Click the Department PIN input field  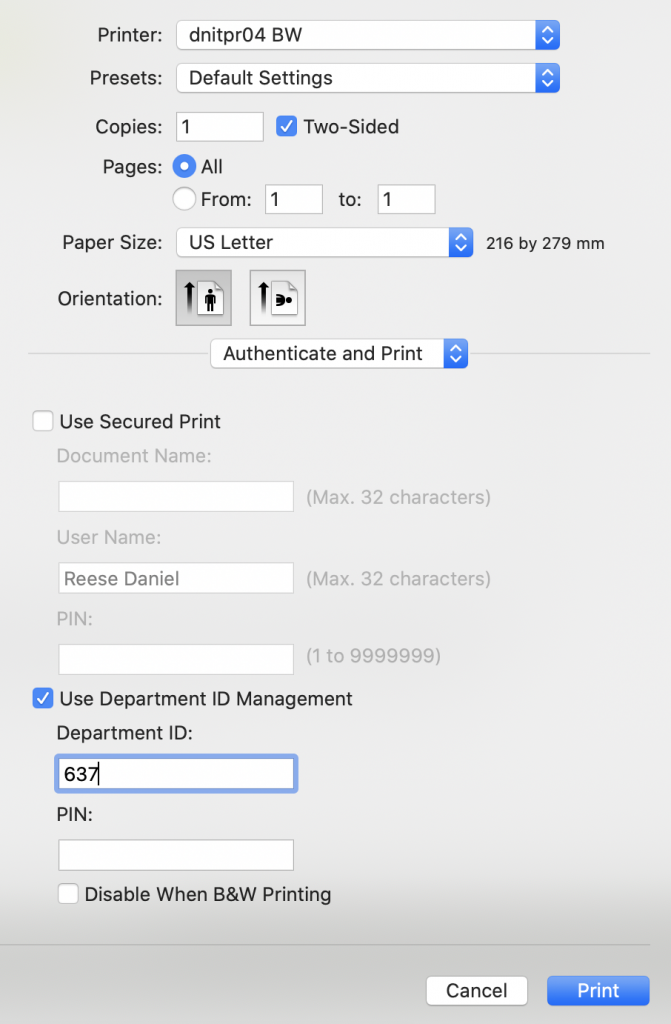176,855
